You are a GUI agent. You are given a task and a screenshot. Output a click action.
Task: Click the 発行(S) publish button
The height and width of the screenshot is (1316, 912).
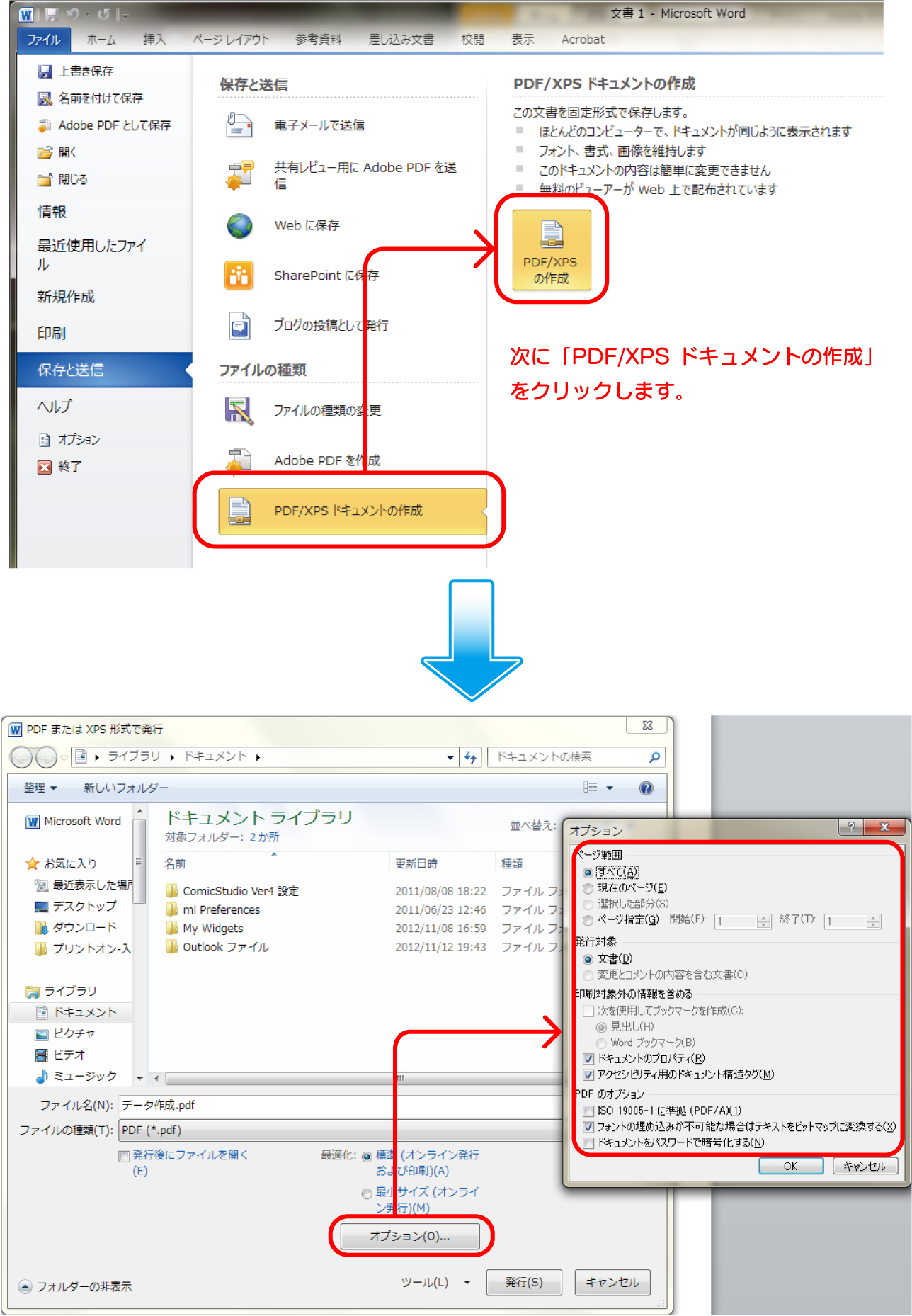point(524,1282)
